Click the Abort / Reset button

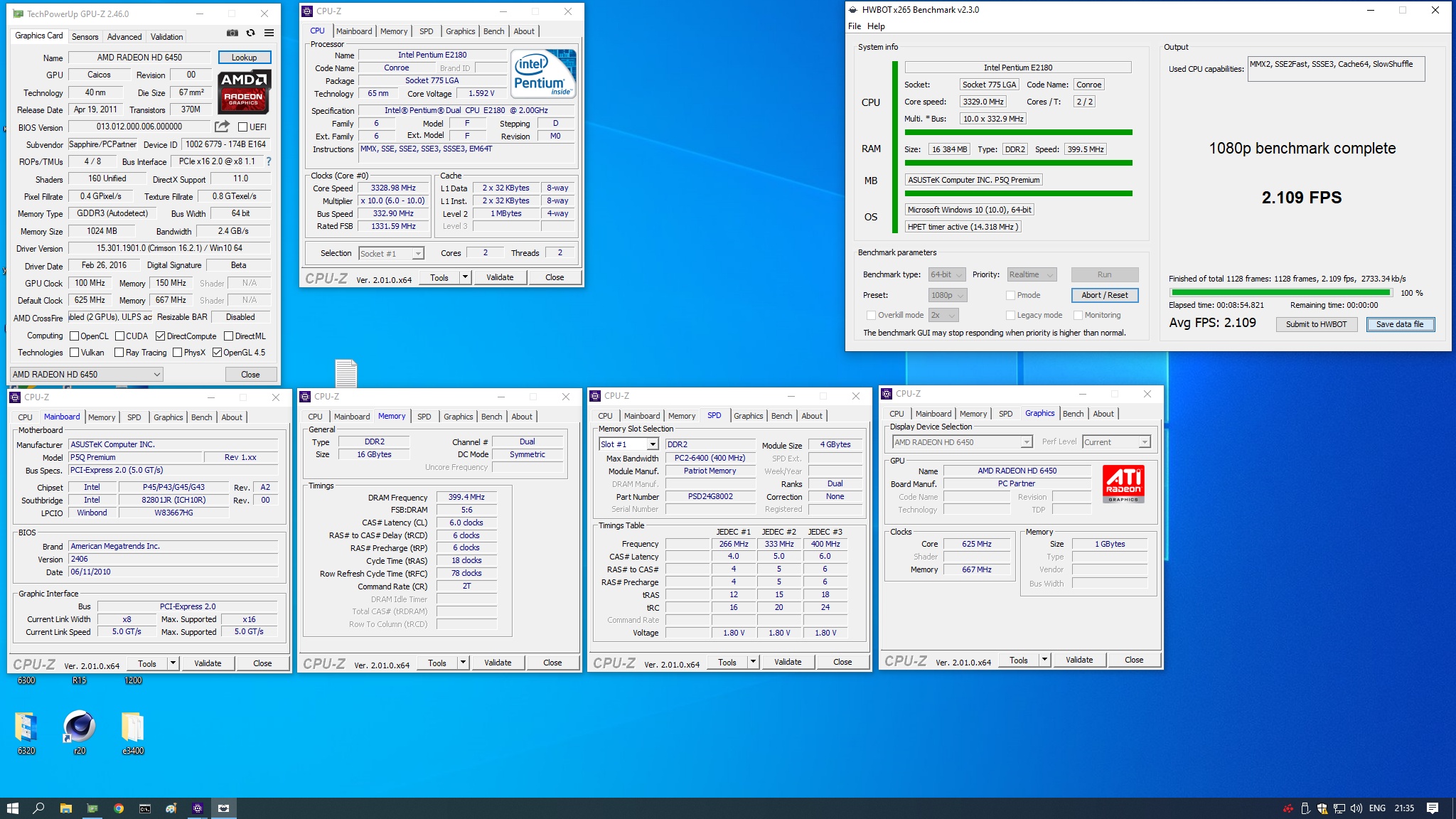1105,295
